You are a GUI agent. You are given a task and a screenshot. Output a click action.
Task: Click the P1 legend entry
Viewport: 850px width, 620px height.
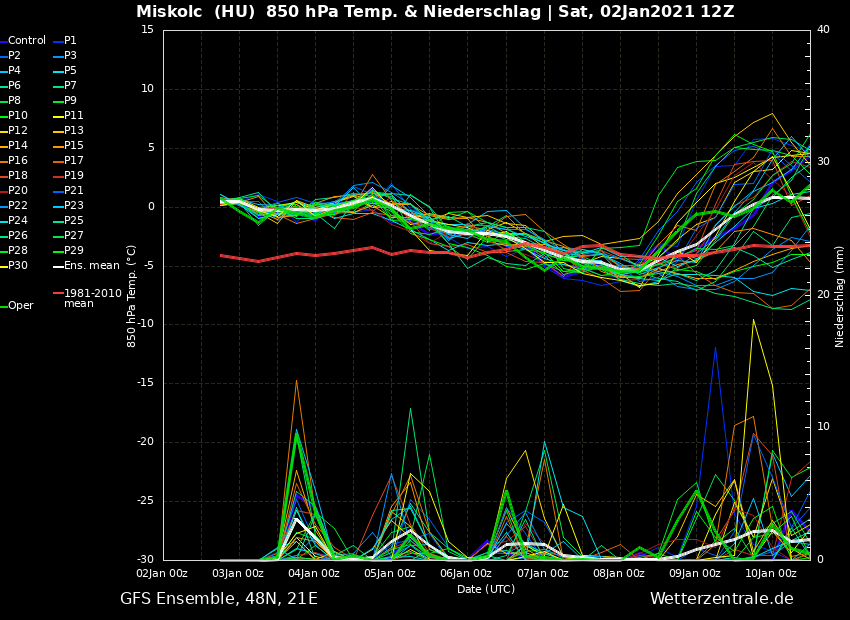point(70,41)
